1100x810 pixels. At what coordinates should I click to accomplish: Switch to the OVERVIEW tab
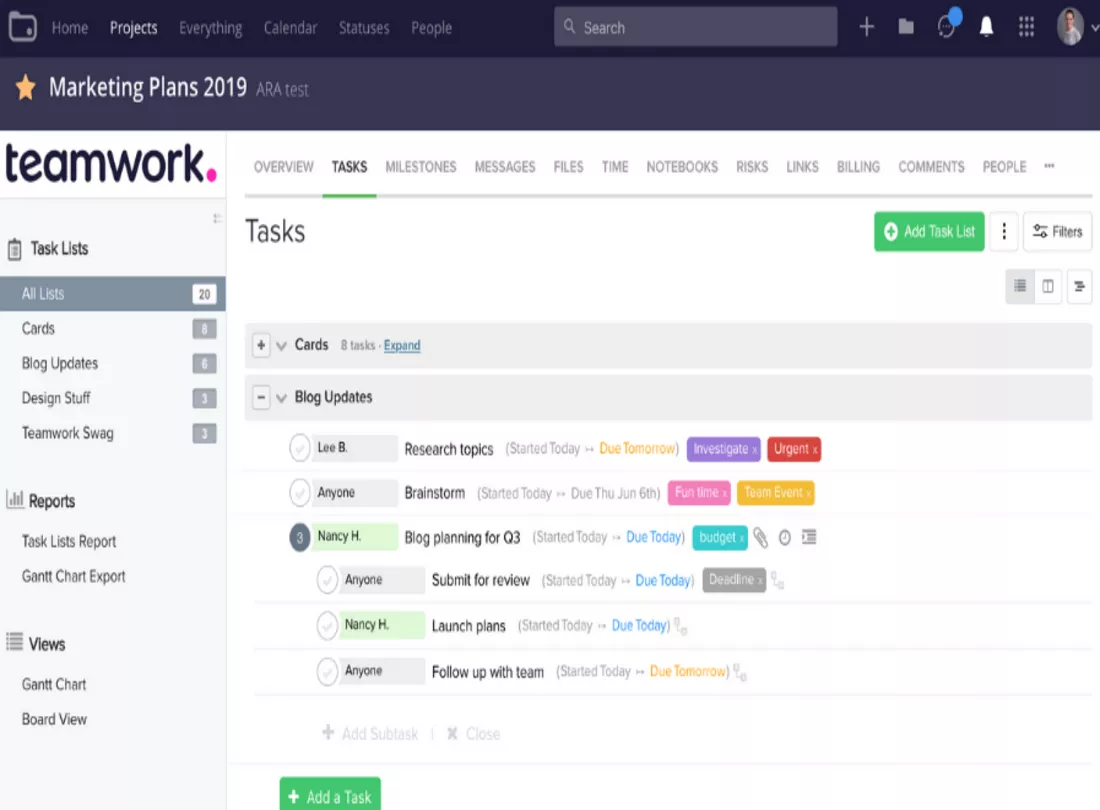283,167
